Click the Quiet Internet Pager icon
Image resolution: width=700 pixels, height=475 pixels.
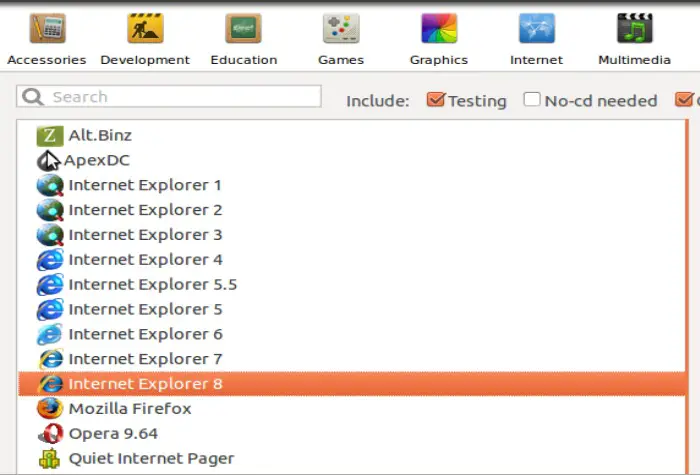pos(50,458)
